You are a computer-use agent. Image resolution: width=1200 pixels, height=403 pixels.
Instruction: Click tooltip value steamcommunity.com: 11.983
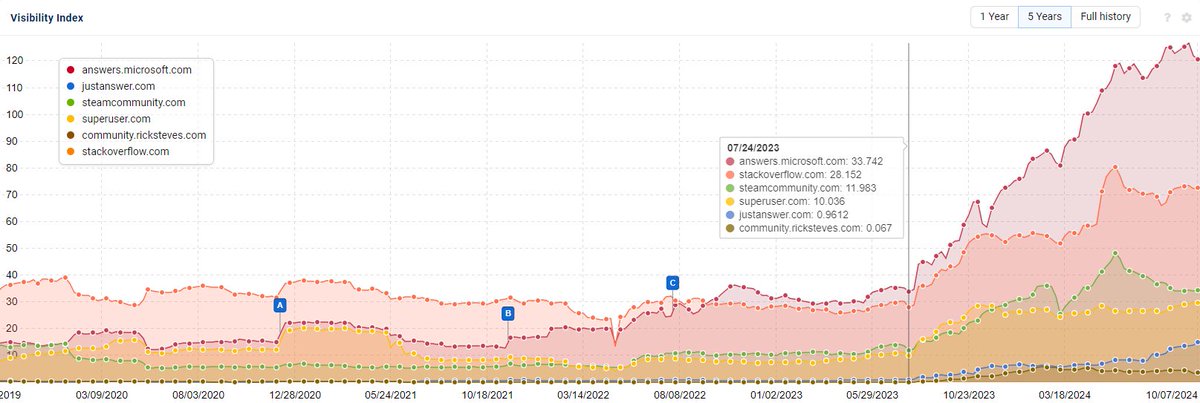[x=809, y=188]
